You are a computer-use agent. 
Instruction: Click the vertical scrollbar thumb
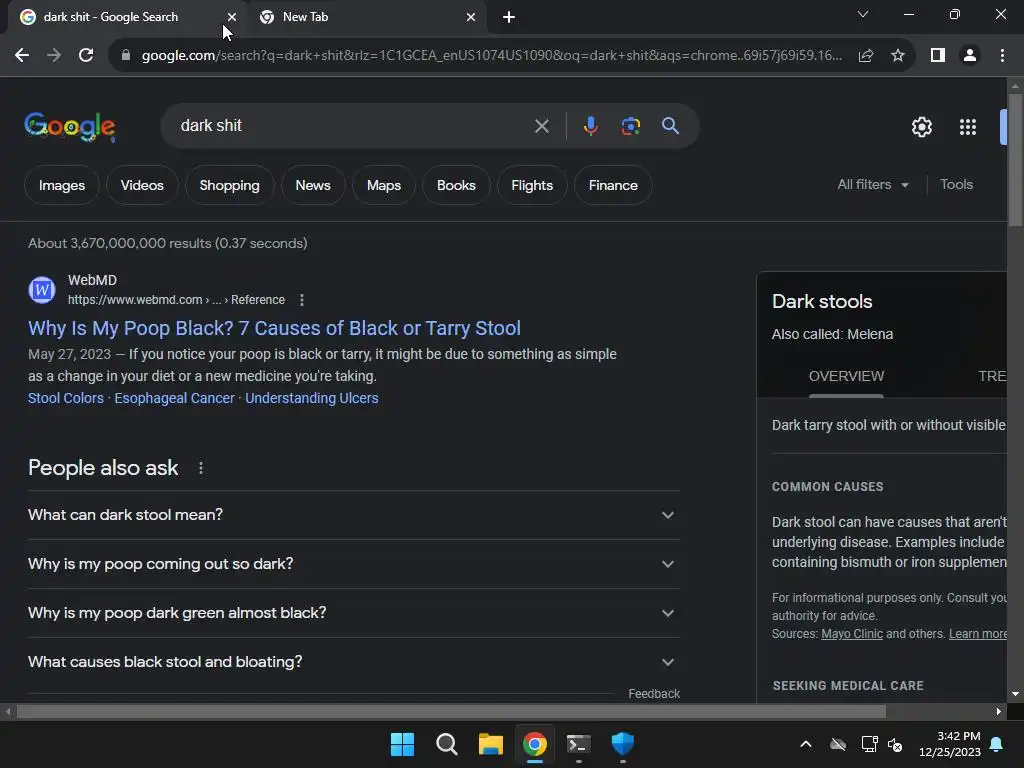(x=1015, y=160)
